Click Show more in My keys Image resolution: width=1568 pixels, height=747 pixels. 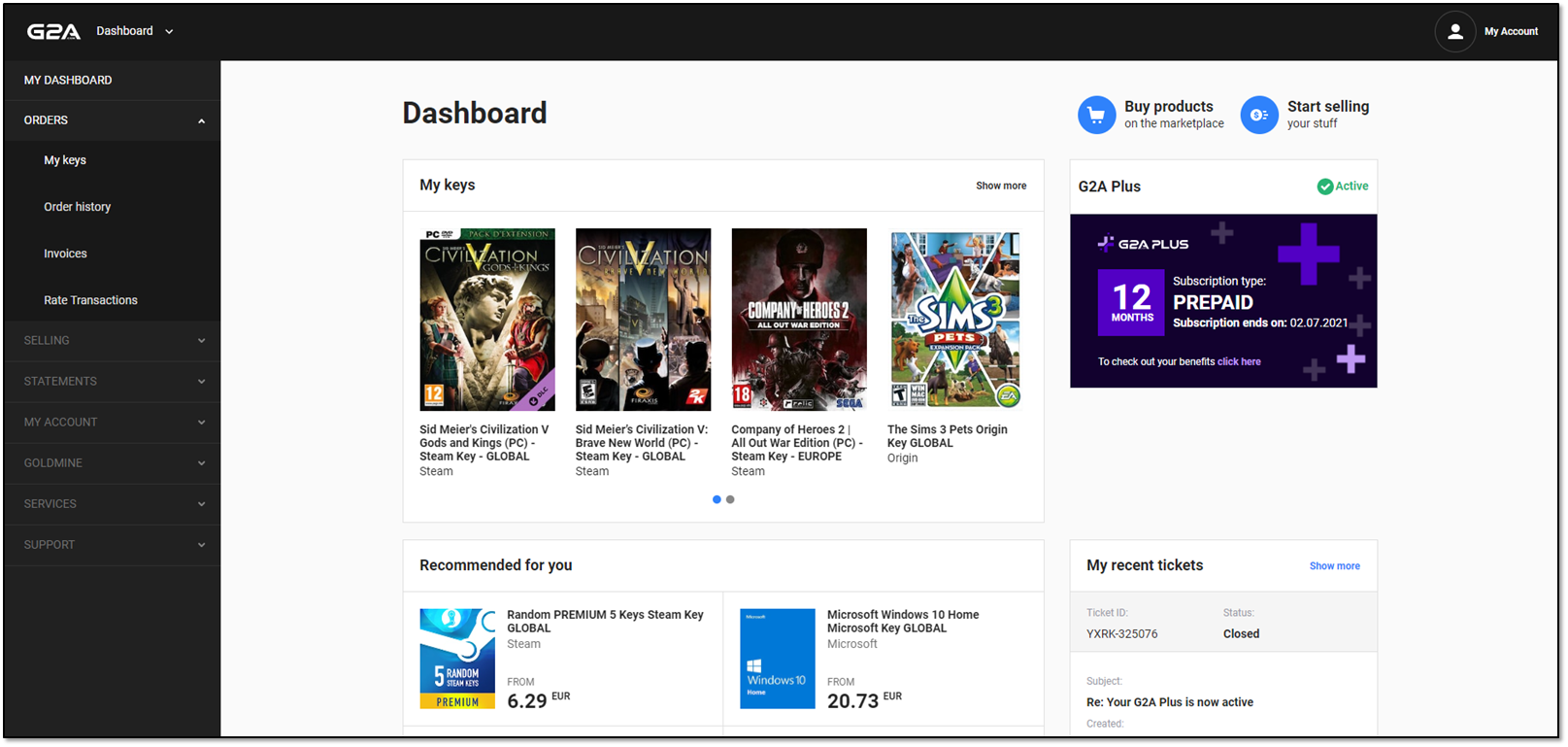click(x=1000, y=186)
